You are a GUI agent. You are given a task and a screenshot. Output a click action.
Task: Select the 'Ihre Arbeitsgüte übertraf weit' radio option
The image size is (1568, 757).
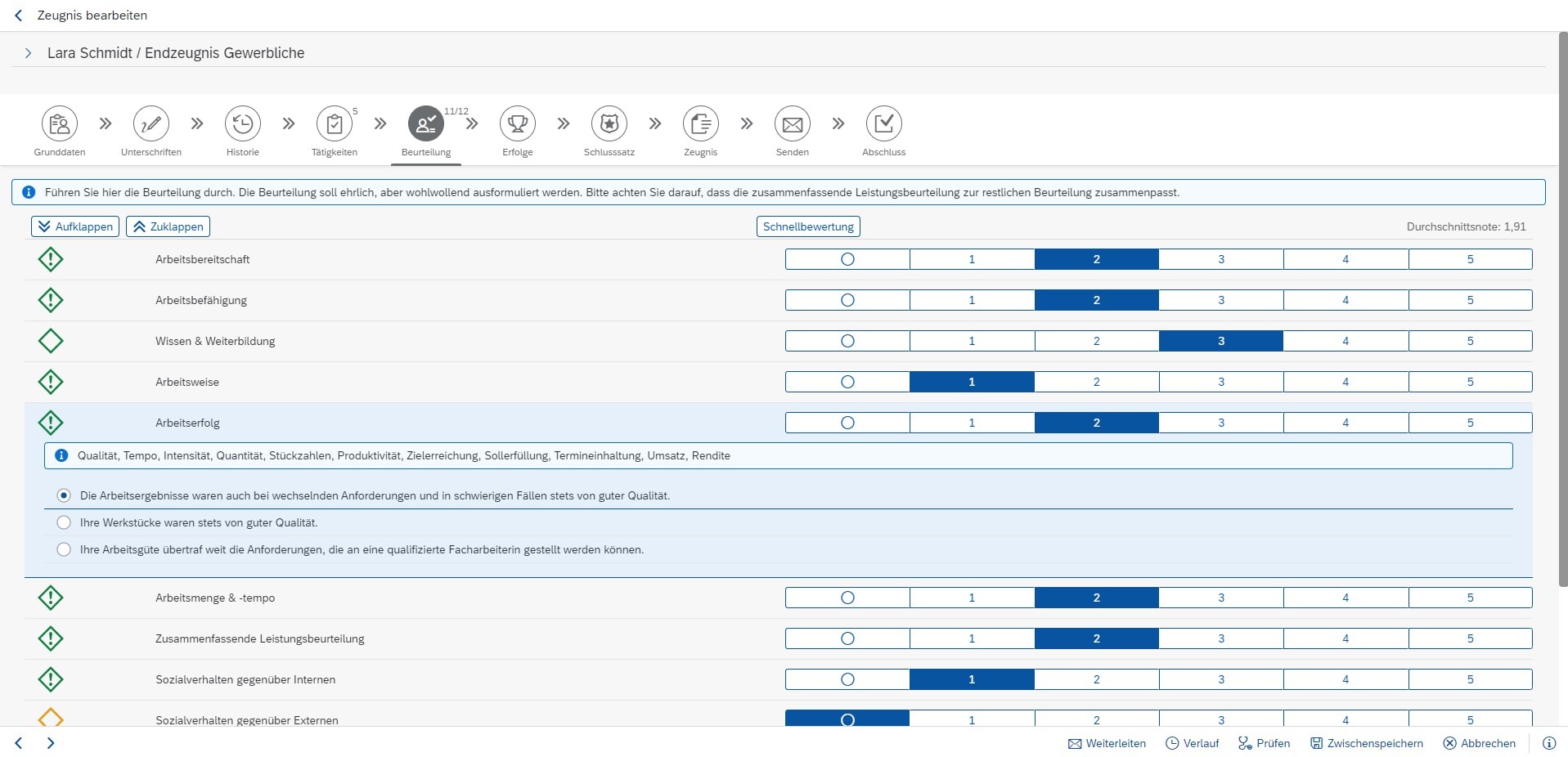[x=64, y=549]
